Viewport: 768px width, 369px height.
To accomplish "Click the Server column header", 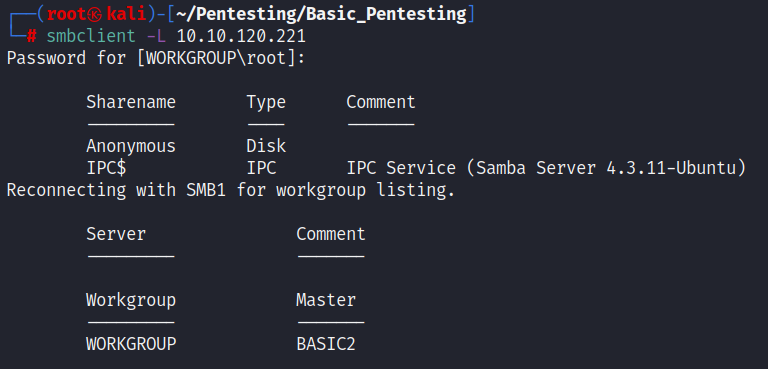I will click(x=116, y=234).
